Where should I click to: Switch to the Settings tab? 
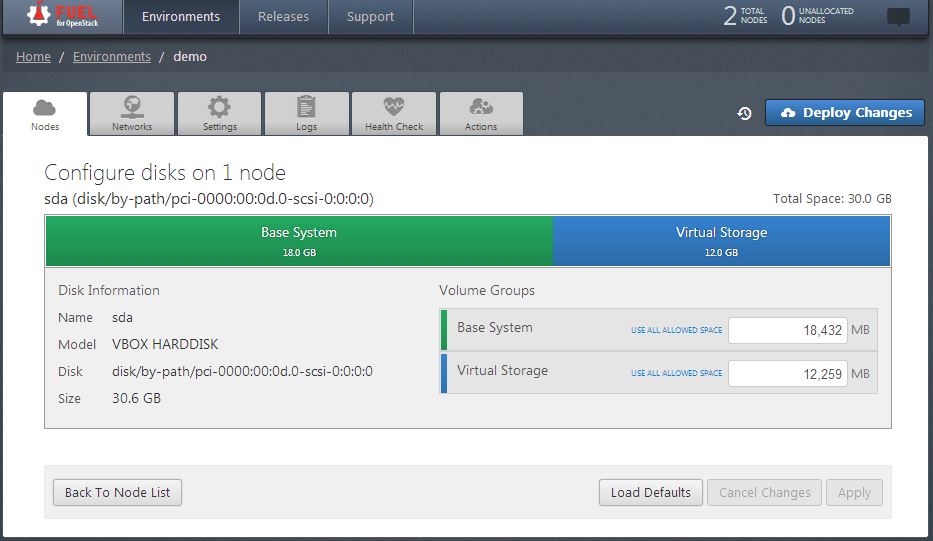(x=220, y=114)
